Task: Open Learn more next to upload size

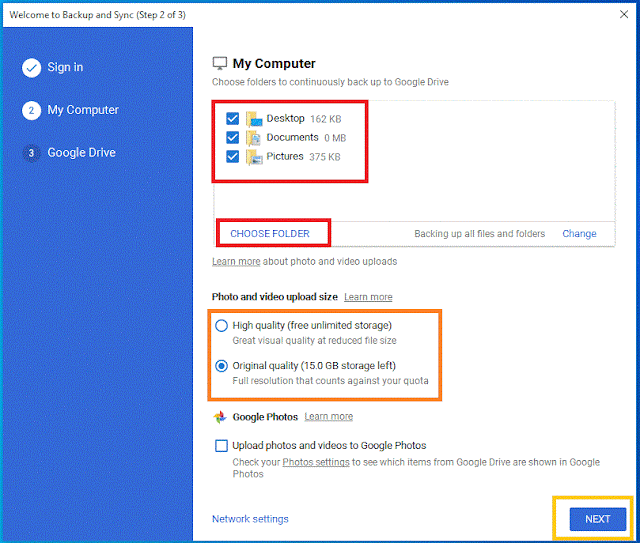Action: 368,297
